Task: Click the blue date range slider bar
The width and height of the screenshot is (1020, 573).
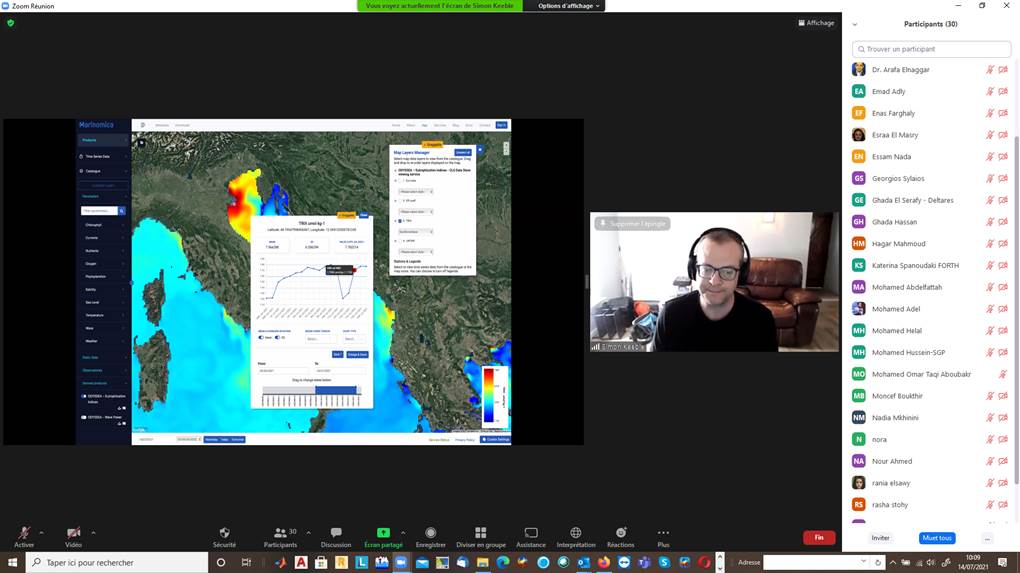Action: point(336,390)
